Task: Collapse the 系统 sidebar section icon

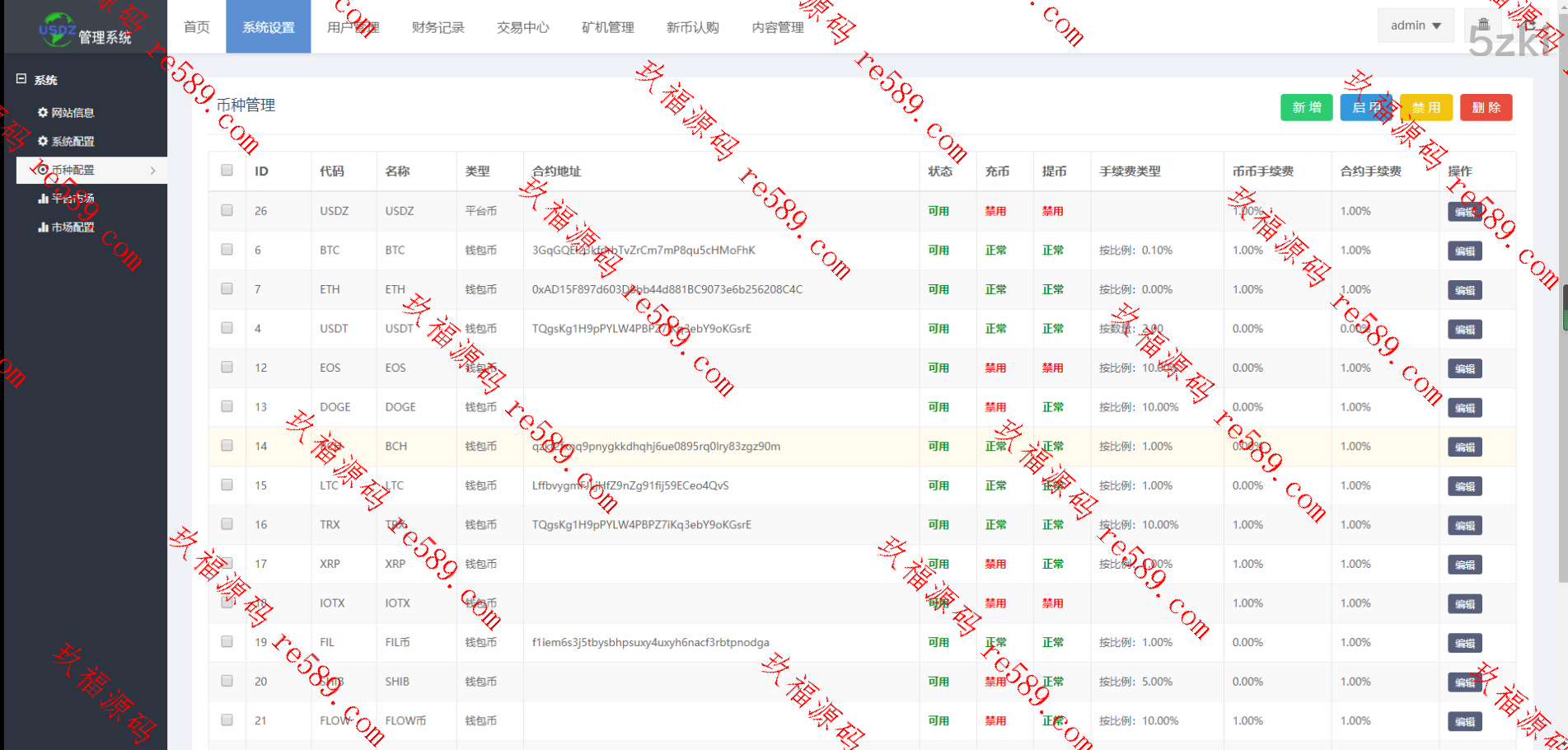Action: (21, 79)
